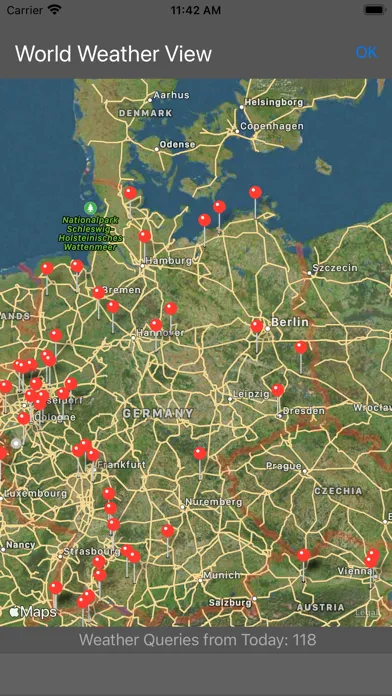Select the lone pin north of Nuremberg
Screen dimensions: 392x696
tap(200, 453)
